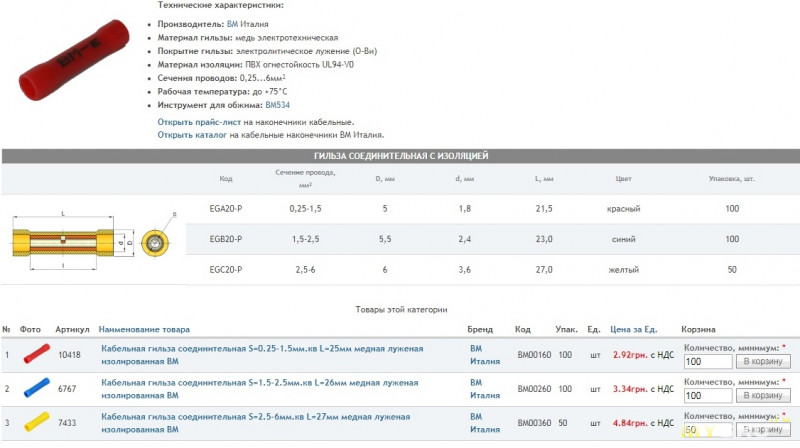The height and width of the screenshot is (448, 800).
Task: Click product code BM00160
Action: (x=534, y=355)
